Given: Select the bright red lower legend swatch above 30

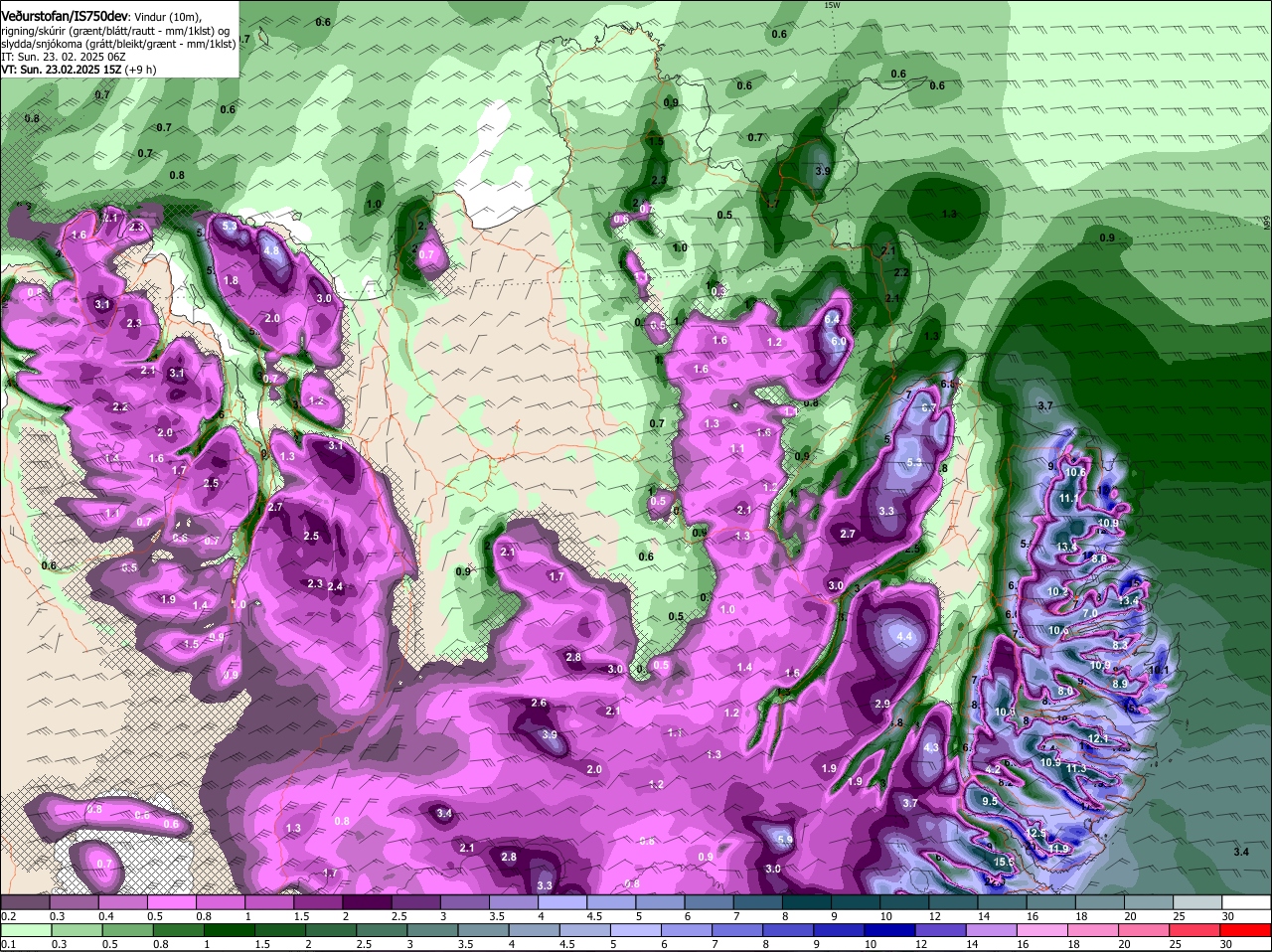Looking at the screenshot, I should [1245, 930].
